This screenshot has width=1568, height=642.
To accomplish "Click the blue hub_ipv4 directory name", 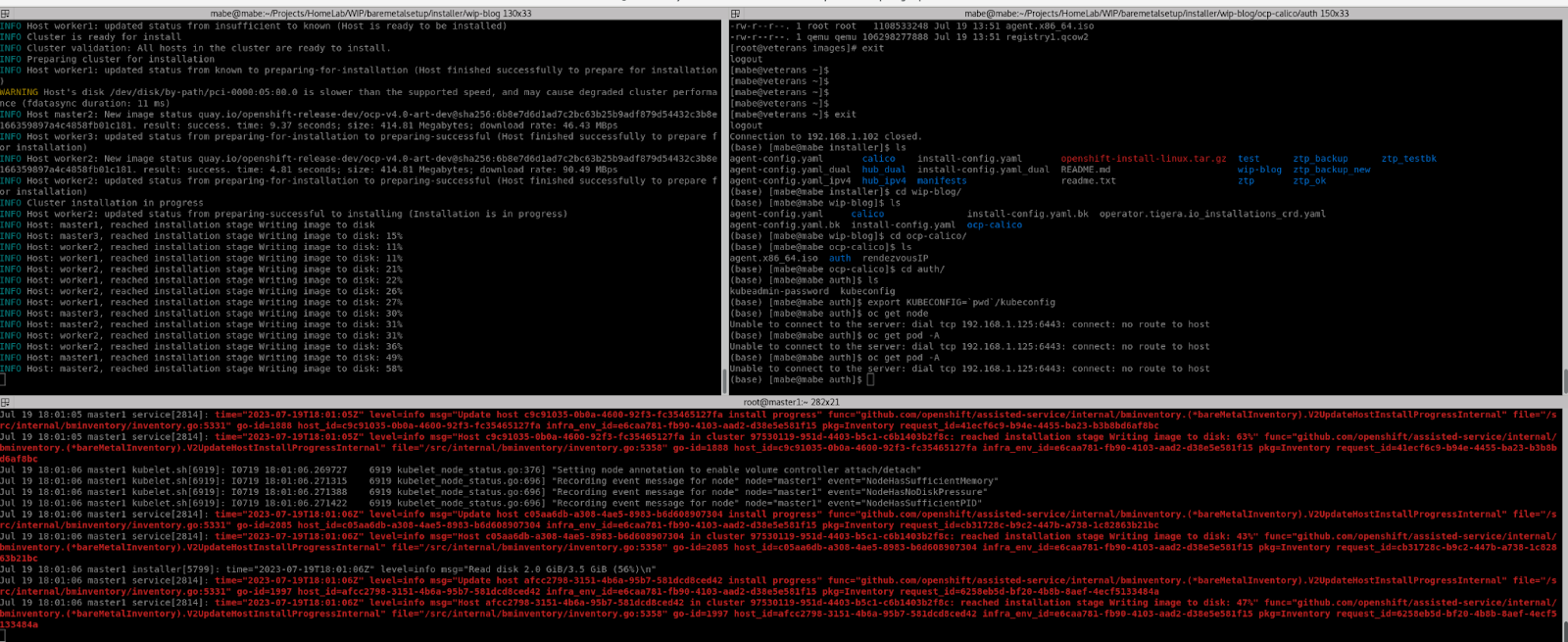I will click(x=884, y=180).
